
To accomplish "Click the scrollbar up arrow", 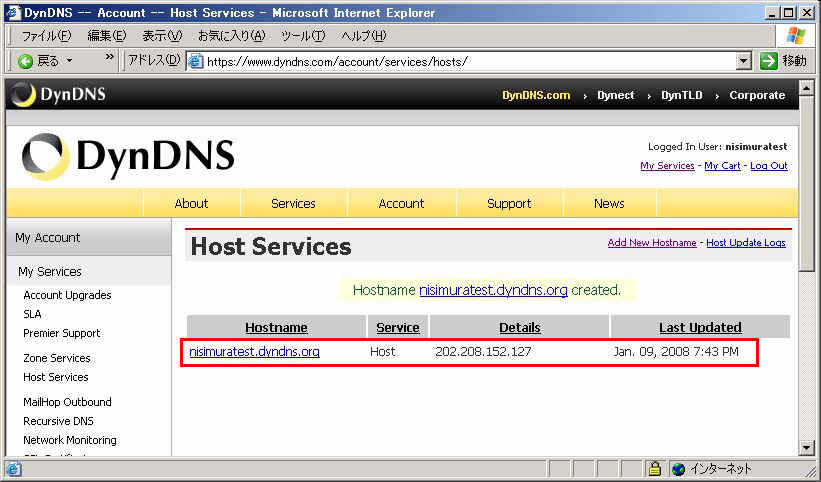I will [x=806, y=87].
